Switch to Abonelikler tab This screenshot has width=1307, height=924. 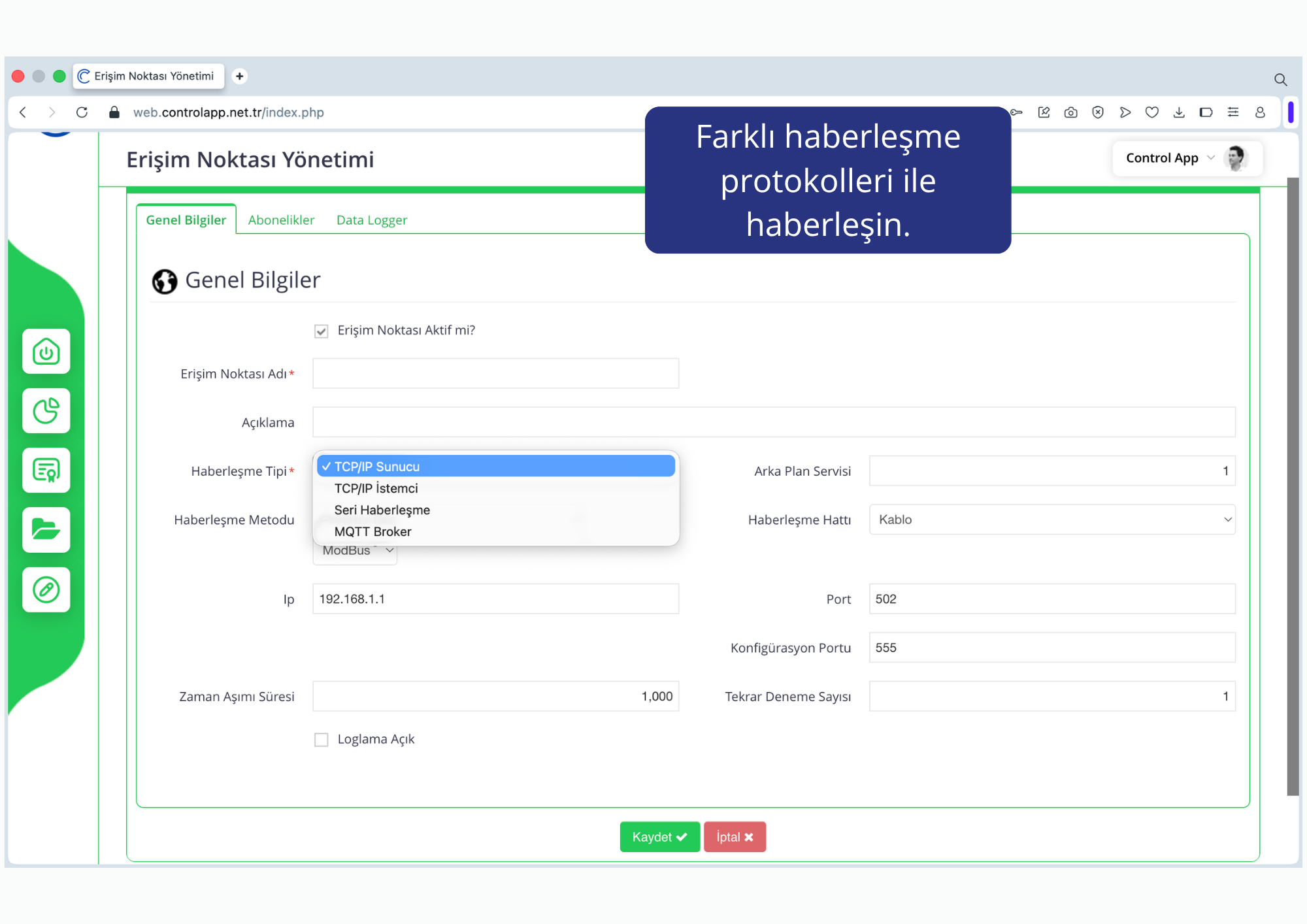[x=281, y=220]
